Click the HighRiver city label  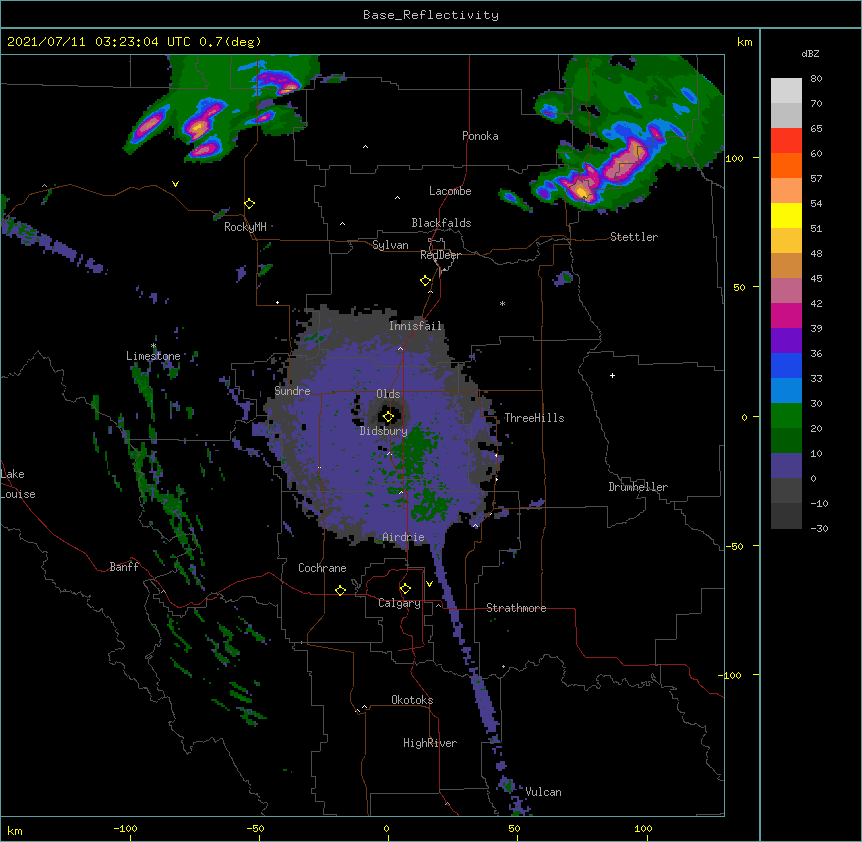[x=430, y=743]
